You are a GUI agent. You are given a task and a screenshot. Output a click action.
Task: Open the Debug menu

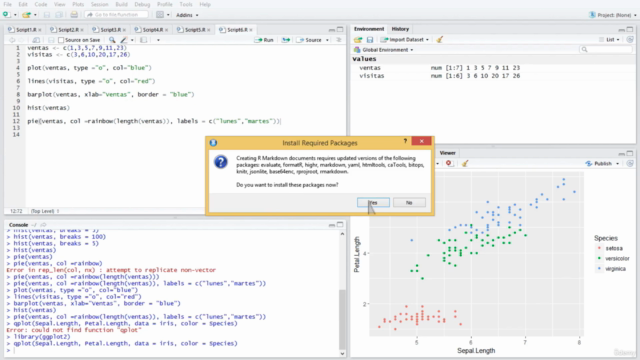click(142, 4)
